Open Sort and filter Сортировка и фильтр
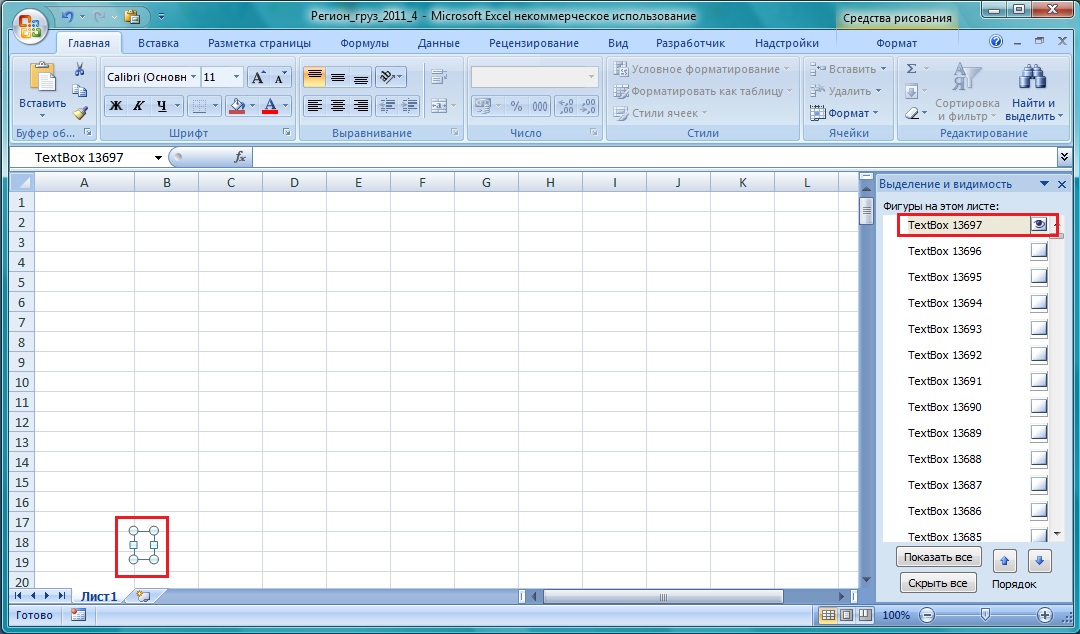 [x=967, y=91]
